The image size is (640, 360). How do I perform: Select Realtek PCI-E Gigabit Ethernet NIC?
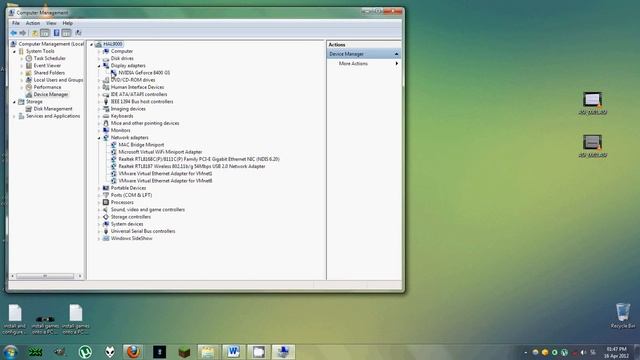pos(199,159)
